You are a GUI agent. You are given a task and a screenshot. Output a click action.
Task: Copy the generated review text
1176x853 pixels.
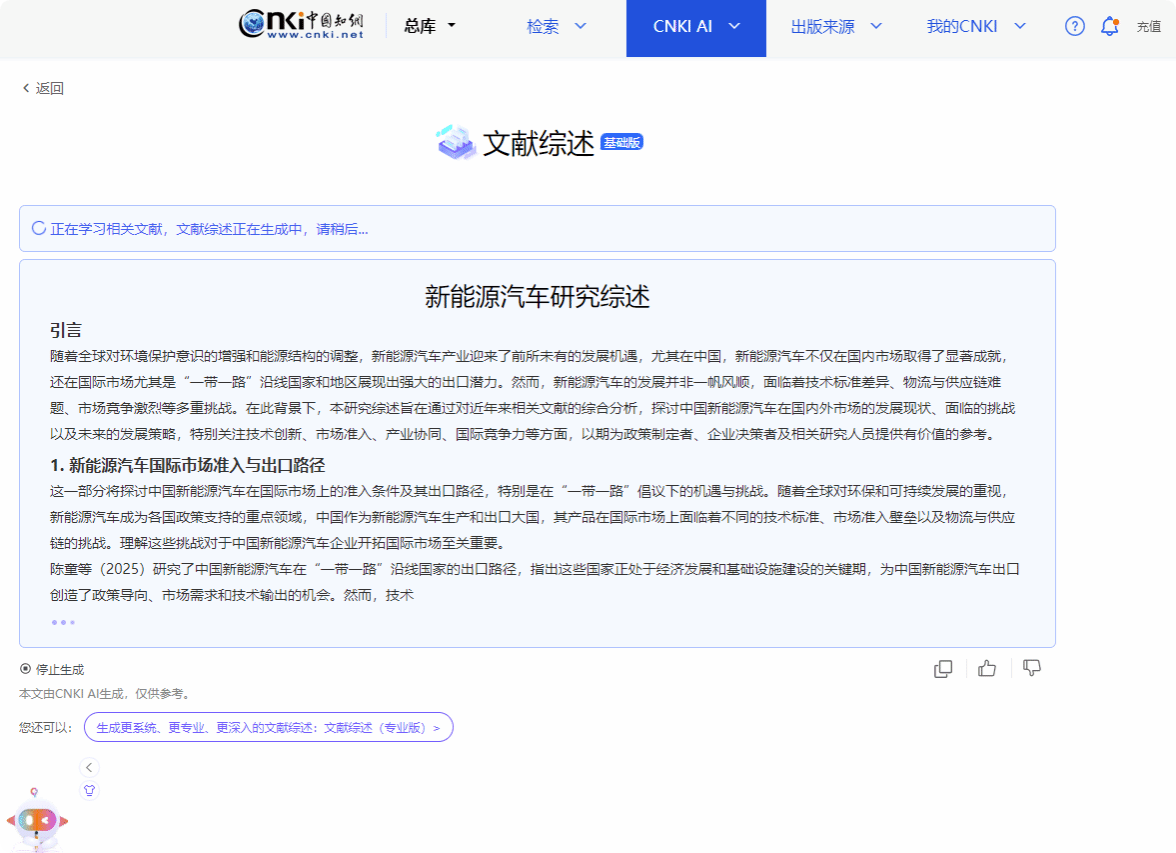coord(942,669)
